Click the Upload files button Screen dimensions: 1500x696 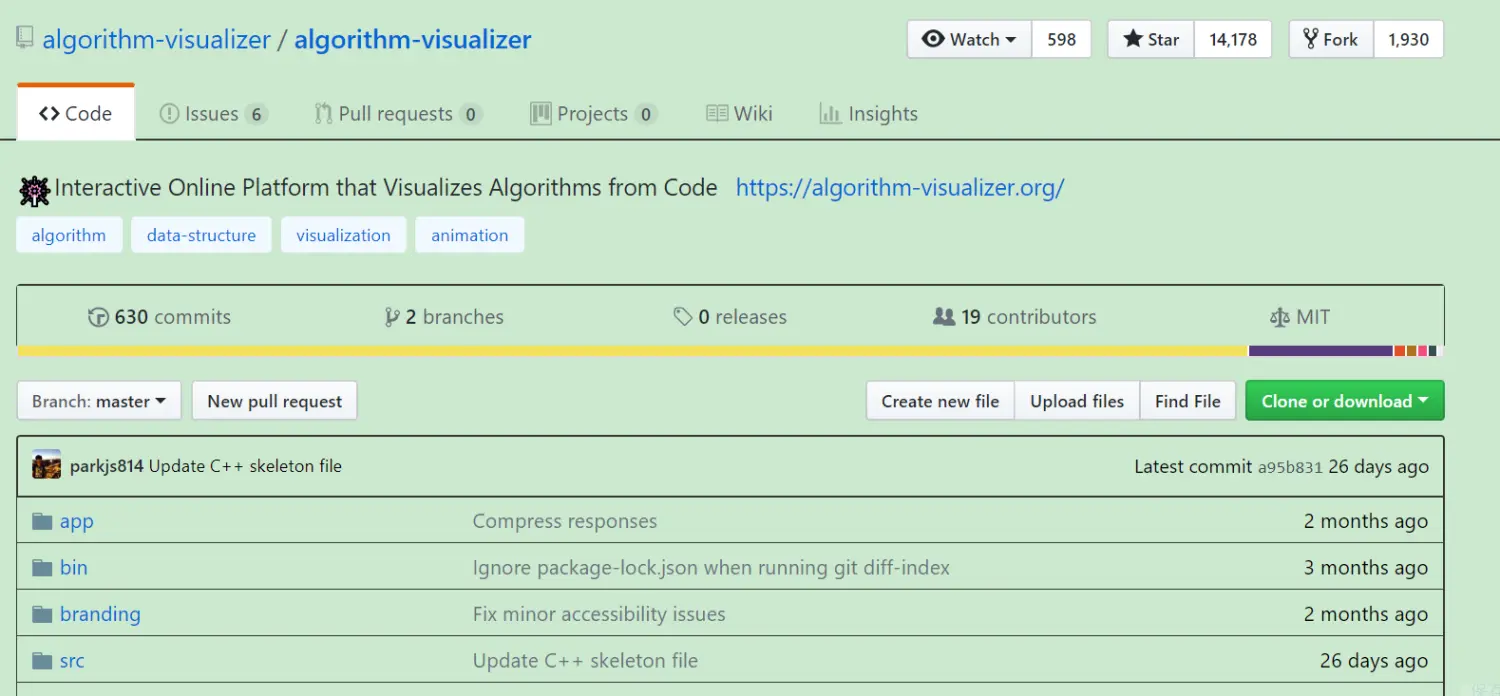click(1077, 401)
